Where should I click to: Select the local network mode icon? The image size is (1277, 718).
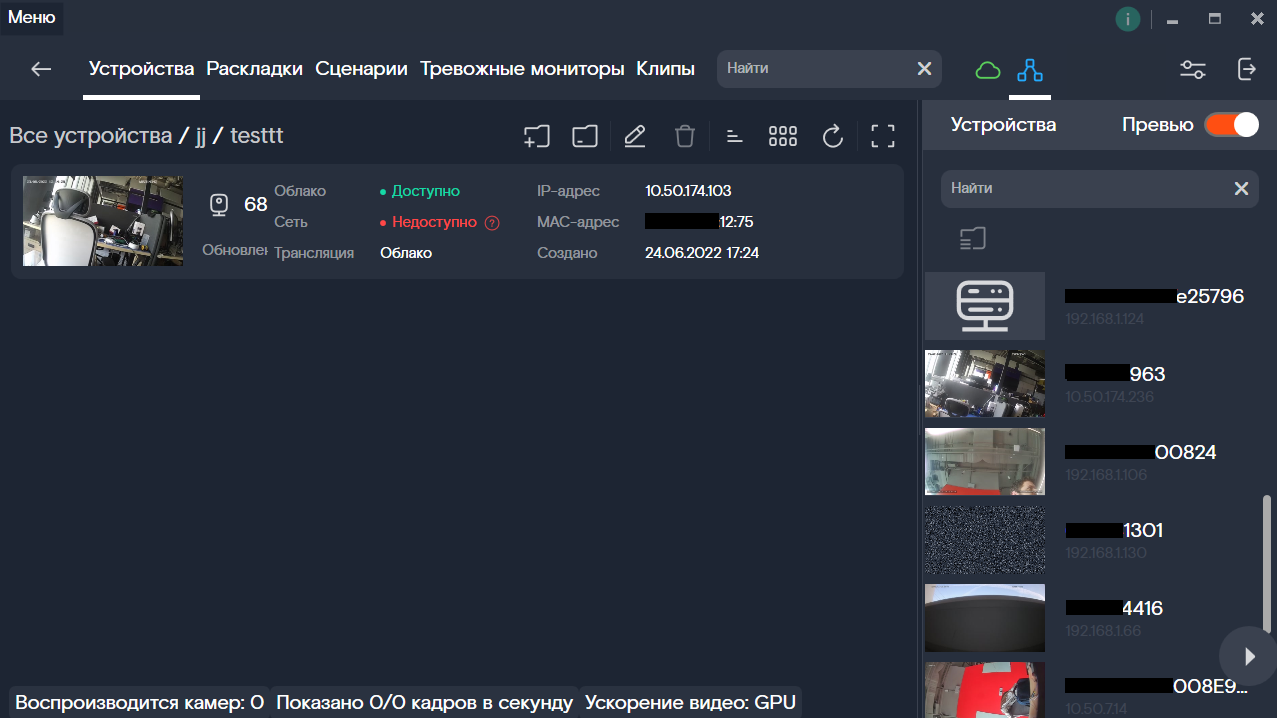tap(1029, 70)
